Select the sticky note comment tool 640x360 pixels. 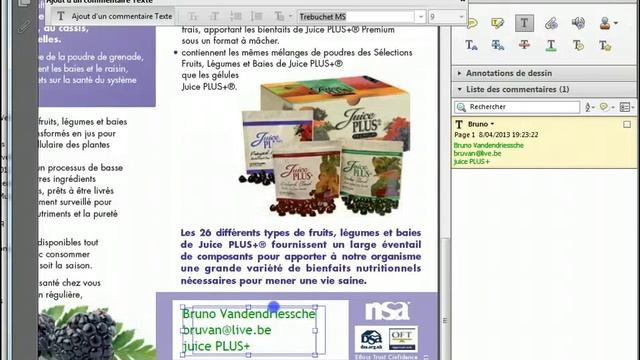(472, 23)
